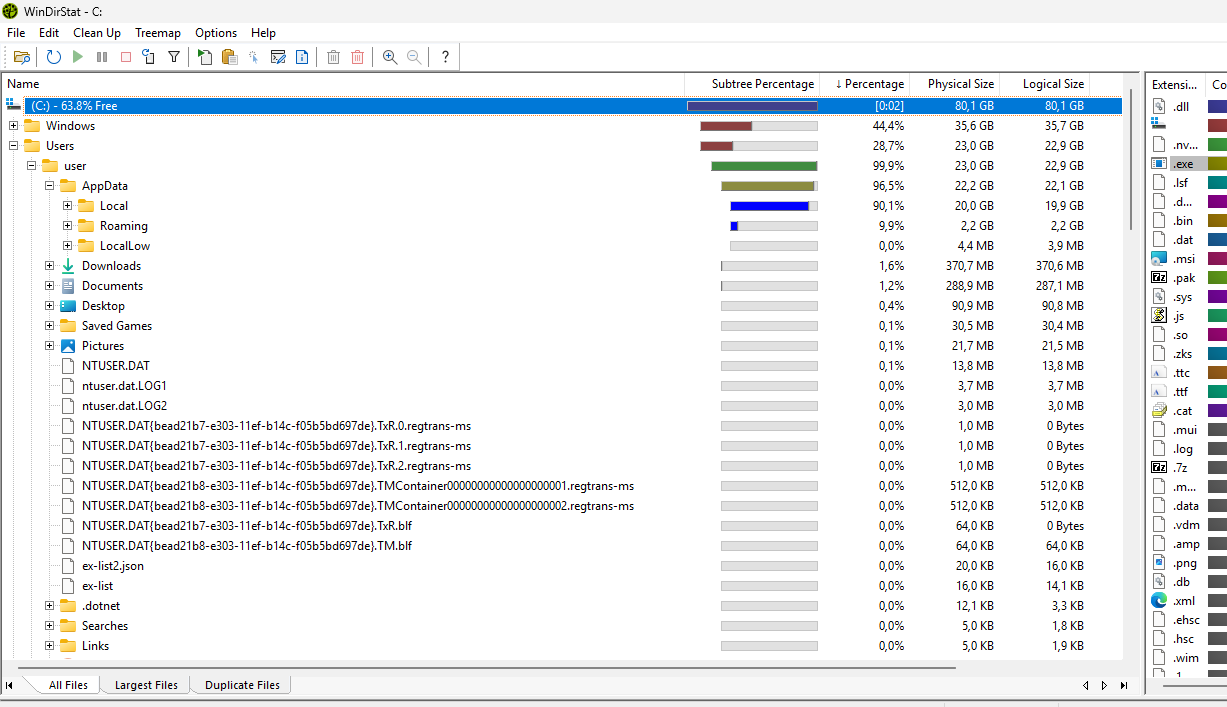This screenshot has height=707, width=1227.
Task: Expand the Searches folder
Action: click(x=50, y=626)
